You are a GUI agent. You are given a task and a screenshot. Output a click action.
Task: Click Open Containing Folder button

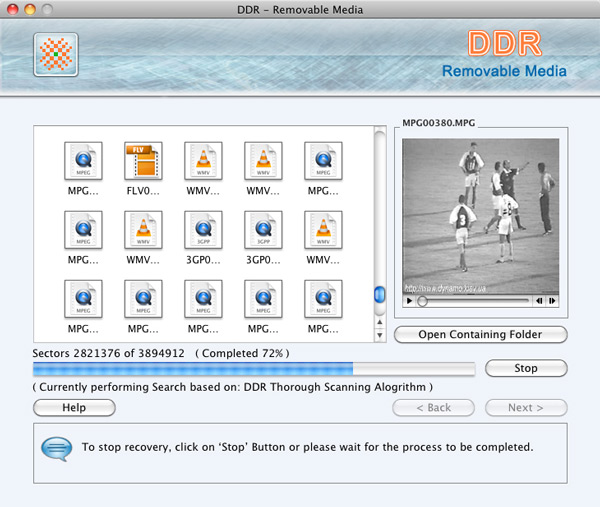pyautogui.click(x=481, y=334)
